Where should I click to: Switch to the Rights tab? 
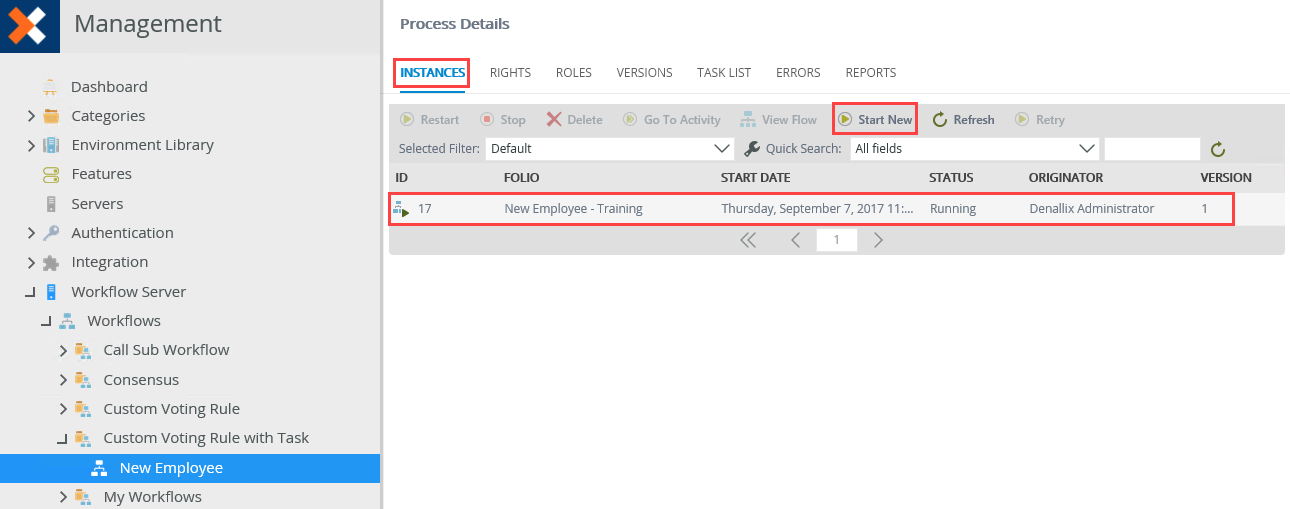pos(510,73)
